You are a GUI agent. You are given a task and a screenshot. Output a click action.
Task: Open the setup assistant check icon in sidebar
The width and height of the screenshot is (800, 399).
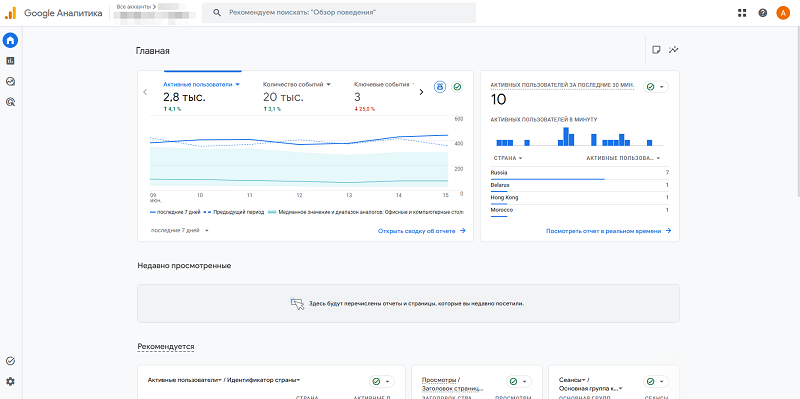[10, 361]
